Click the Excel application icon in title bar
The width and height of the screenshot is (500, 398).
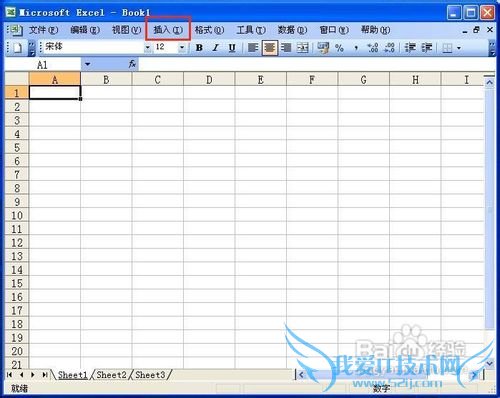[11, 13]
